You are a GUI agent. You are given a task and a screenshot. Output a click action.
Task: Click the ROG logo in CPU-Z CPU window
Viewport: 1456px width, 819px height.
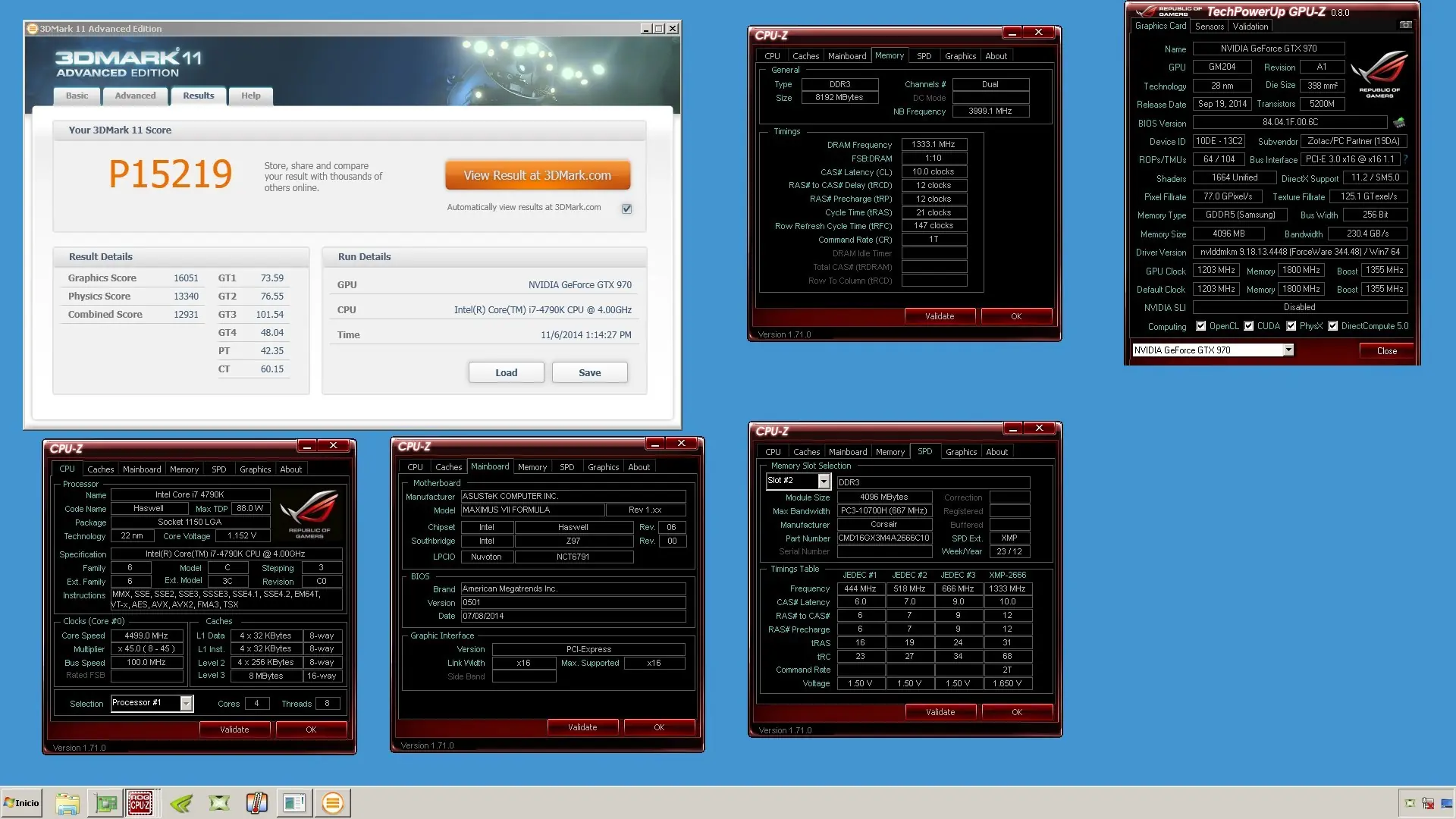(x=309, y=513)
